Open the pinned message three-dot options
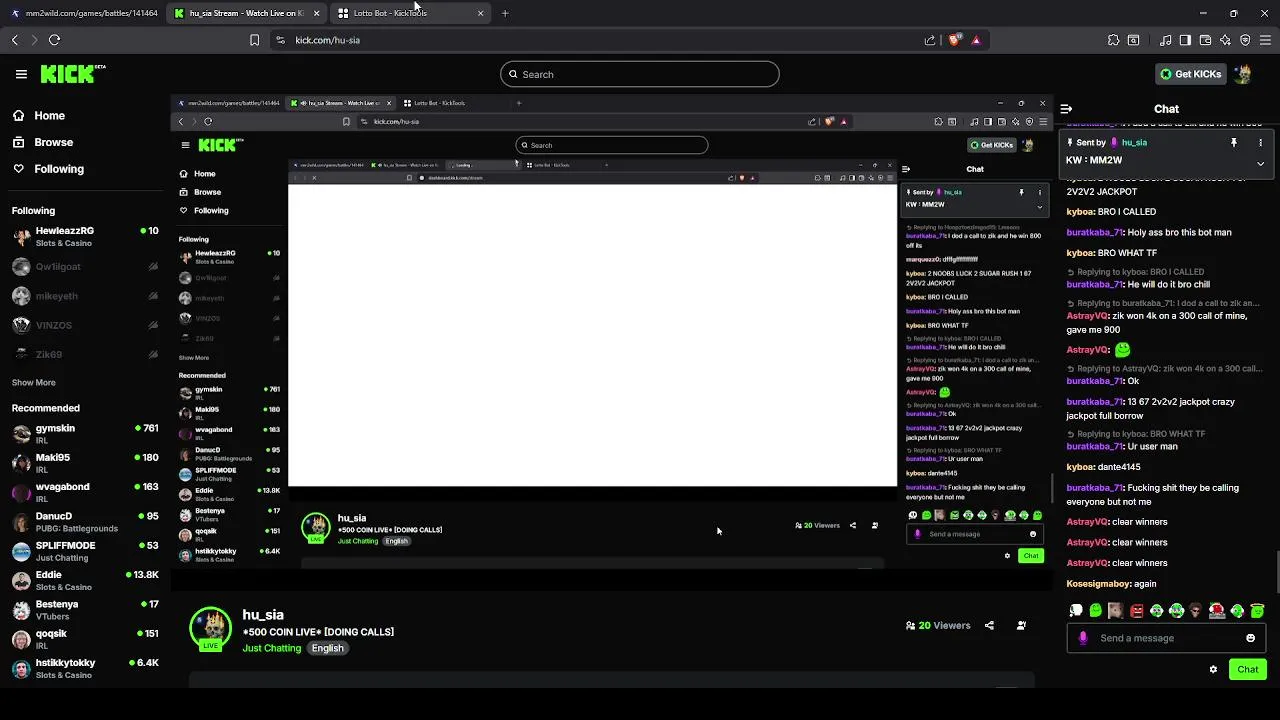 (1260, 143)
